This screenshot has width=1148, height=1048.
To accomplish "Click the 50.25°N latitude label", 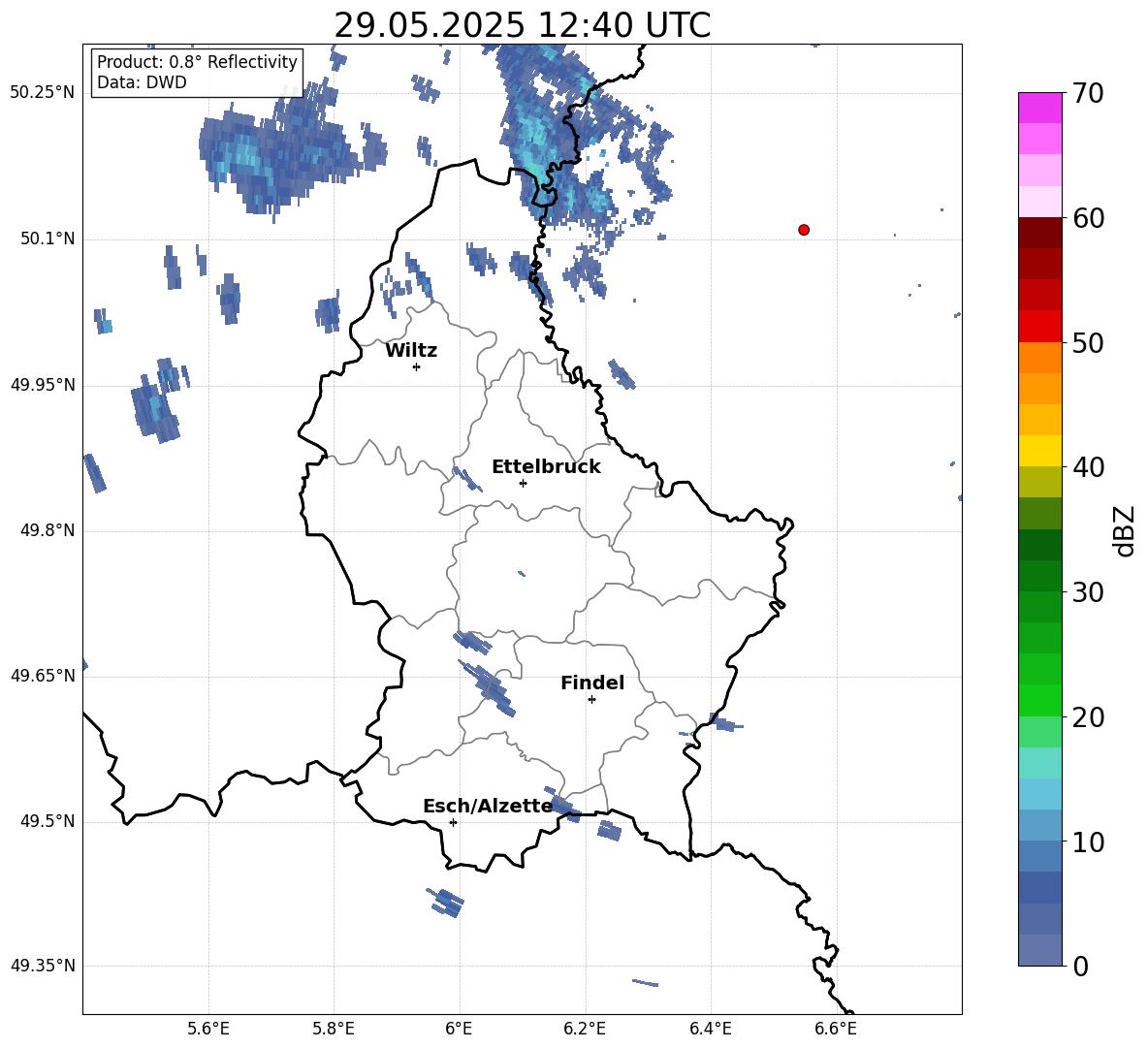I will 43,93.
